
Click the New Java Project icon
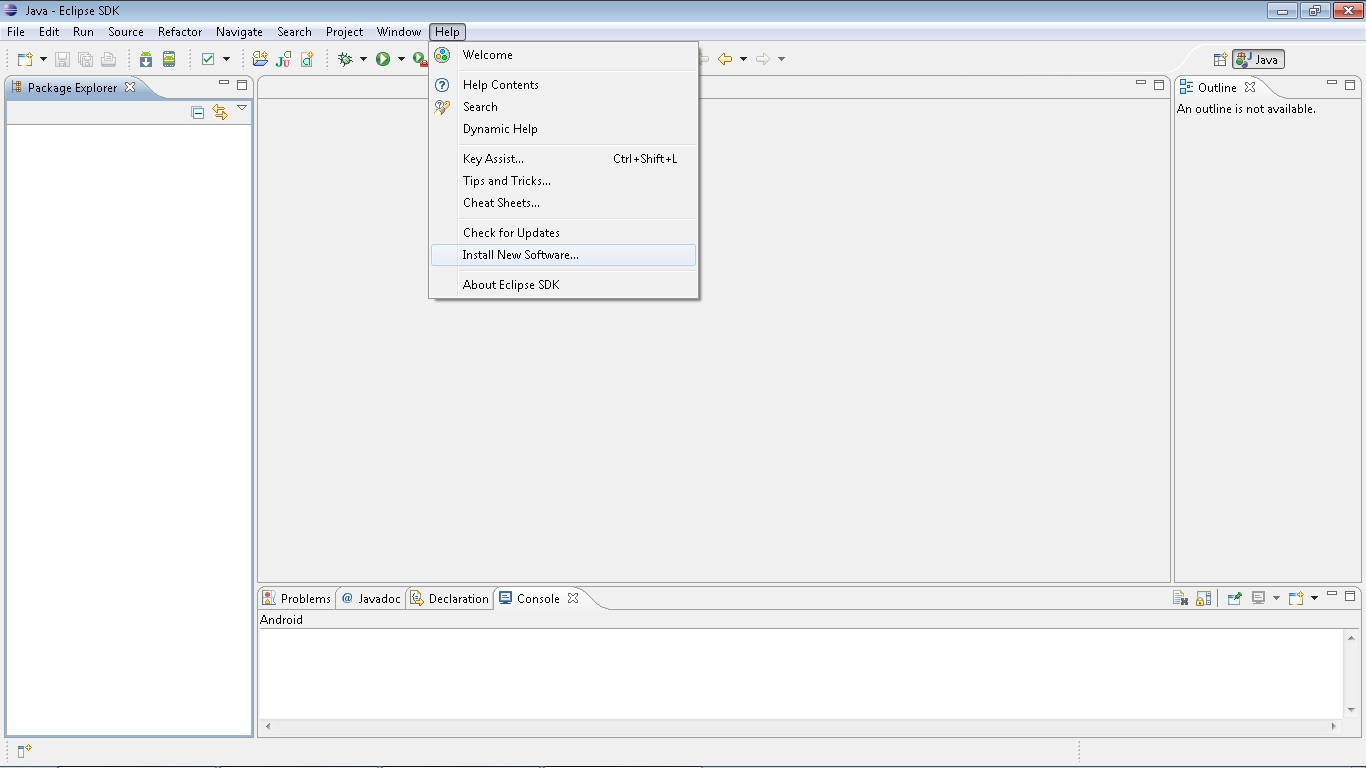click(x=260, y=59)
